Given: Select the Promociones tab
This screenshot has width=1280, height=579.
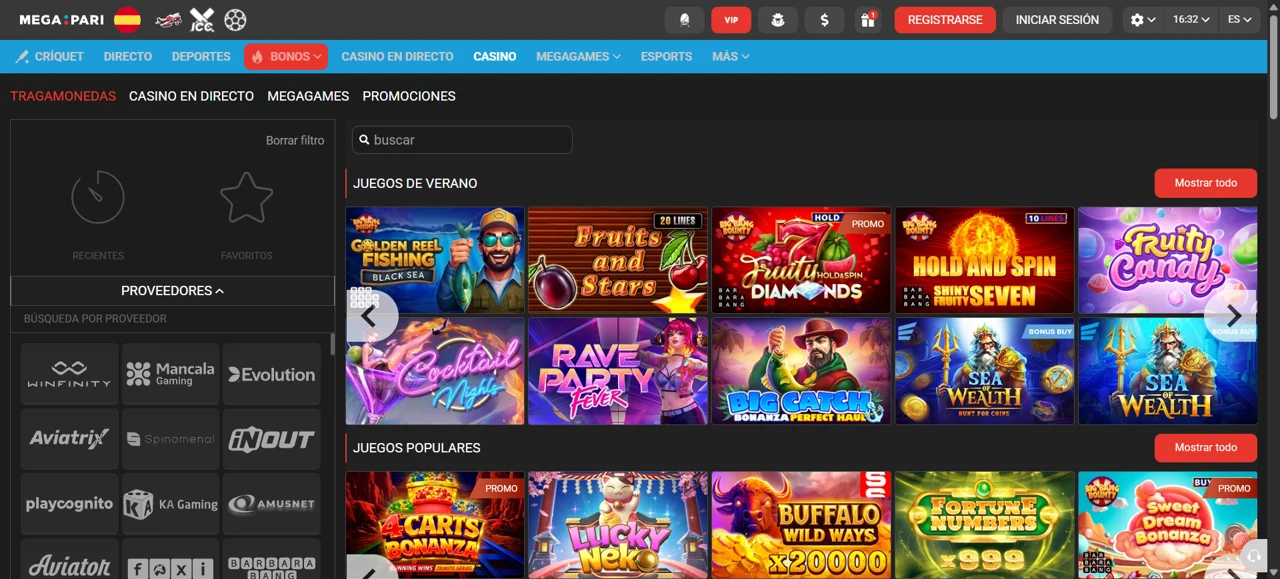Looking at the screenshot, I should 409,96.
